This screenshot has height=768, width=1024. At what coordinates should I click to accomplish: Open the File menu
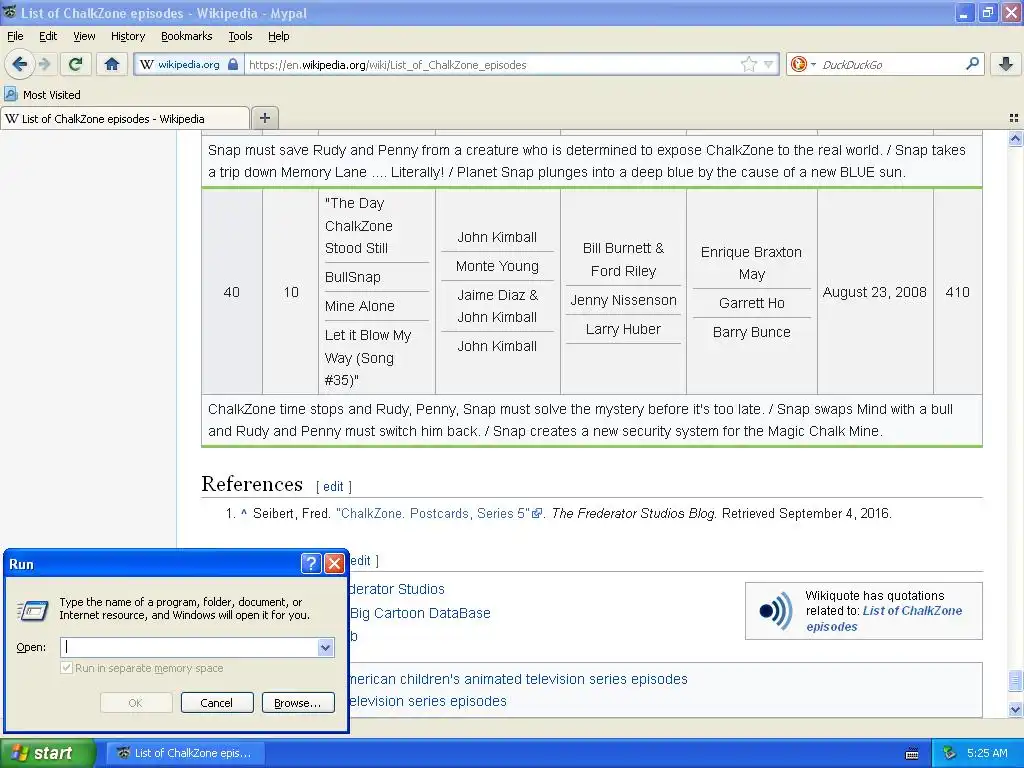point(15,36)
